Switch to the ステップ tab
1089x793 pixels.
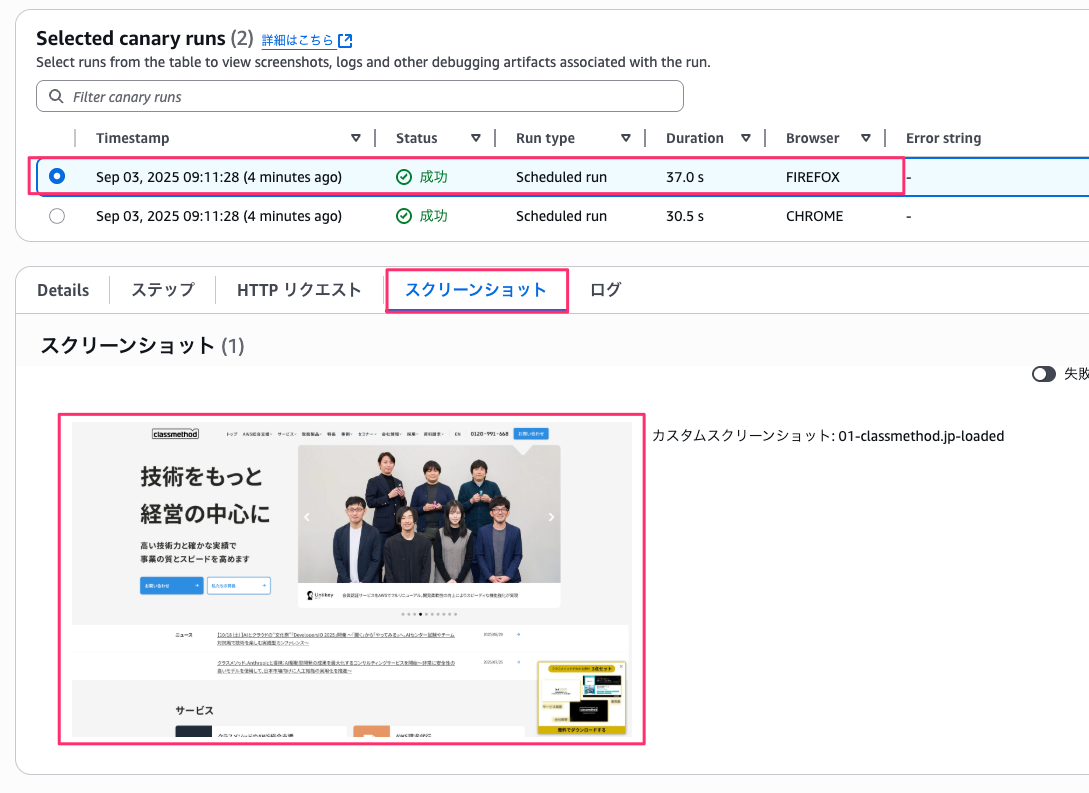click(x=163, y=290)
